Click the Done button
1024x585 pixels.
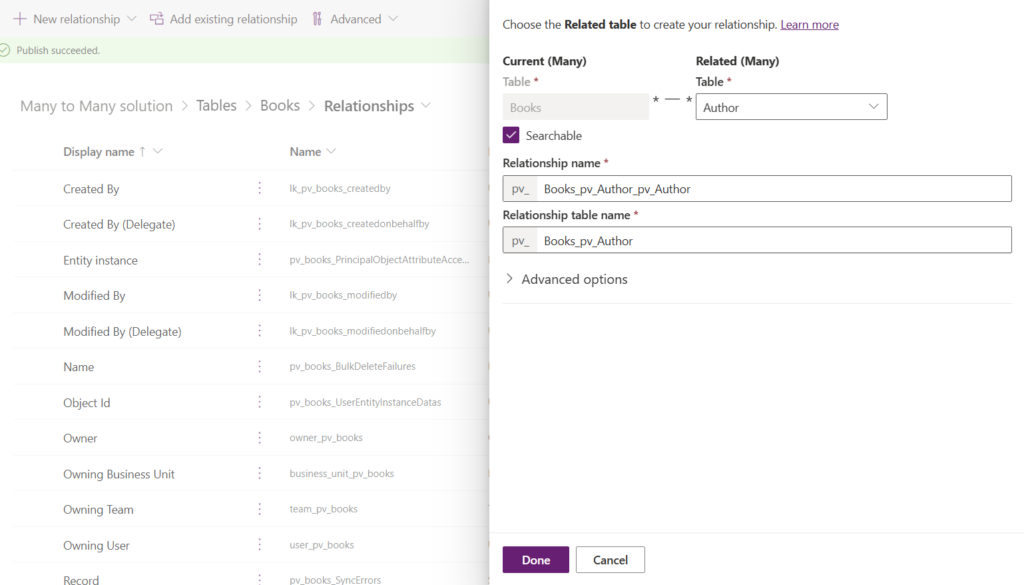click(536, 560)
